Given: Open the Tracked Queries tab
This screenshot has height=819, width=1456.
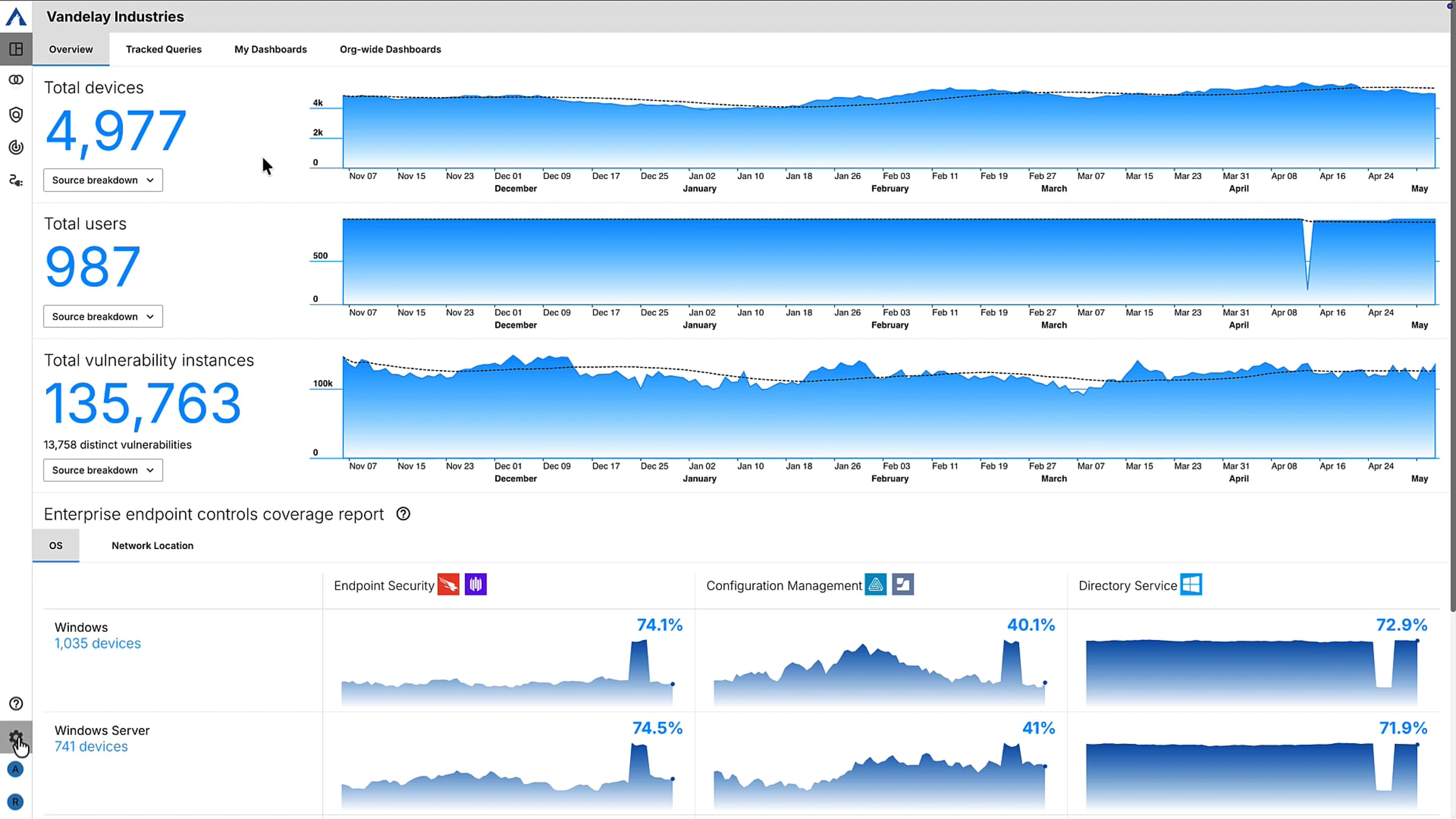Looking at the screenshot, I should 164,49.
